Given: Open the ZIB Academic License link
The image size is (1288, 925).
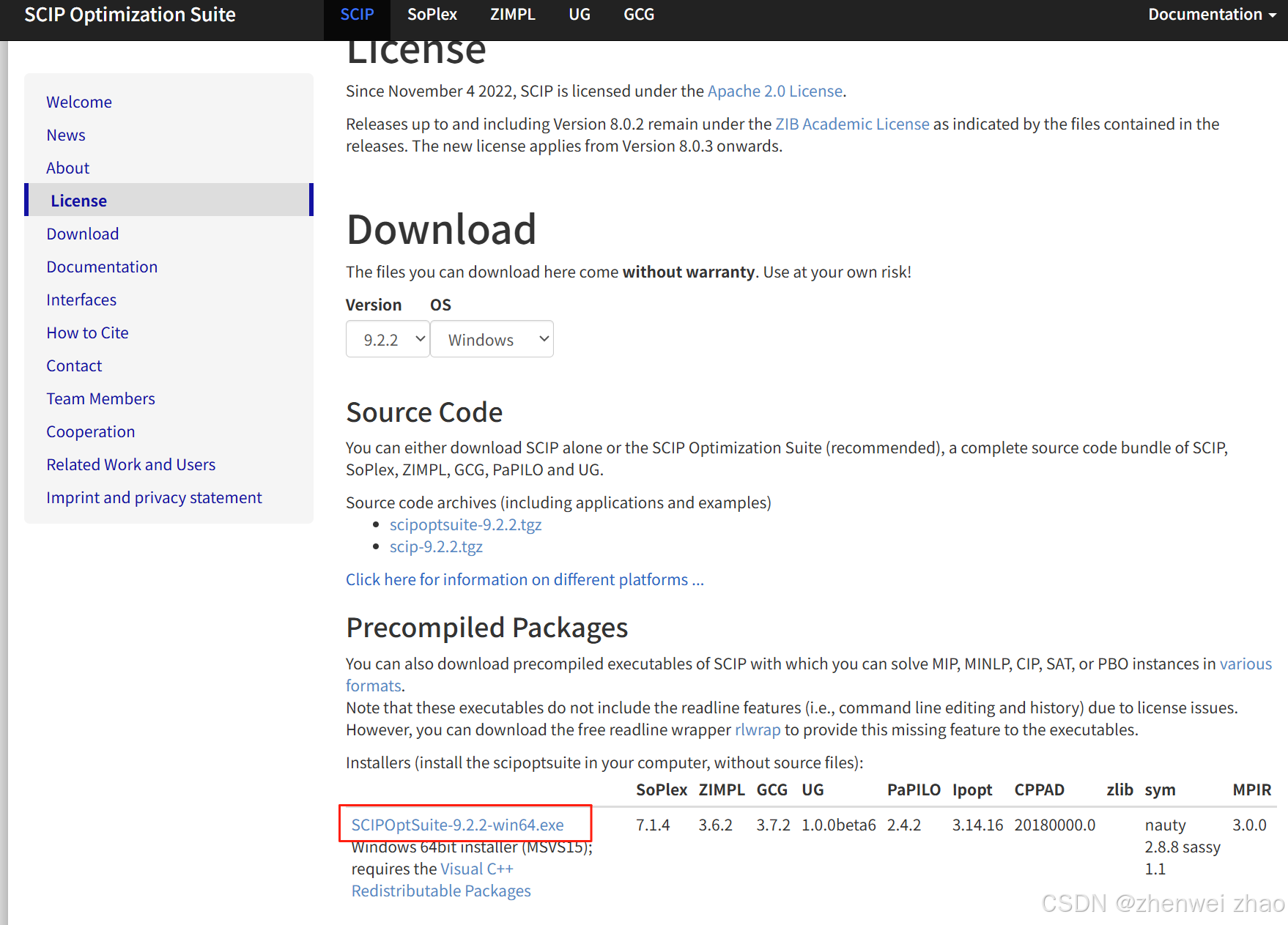Looking at the screenshot, I should (x=851, y=124).
